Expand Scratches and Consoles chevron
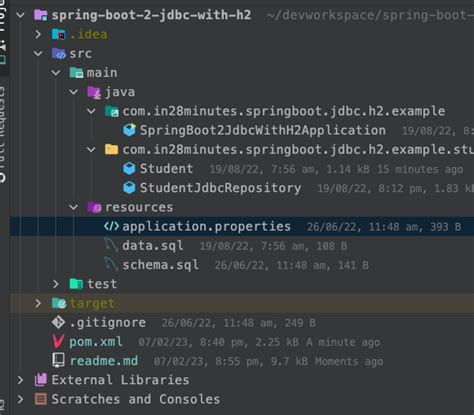This screenshot has height=415, width=474. point(21,399)
